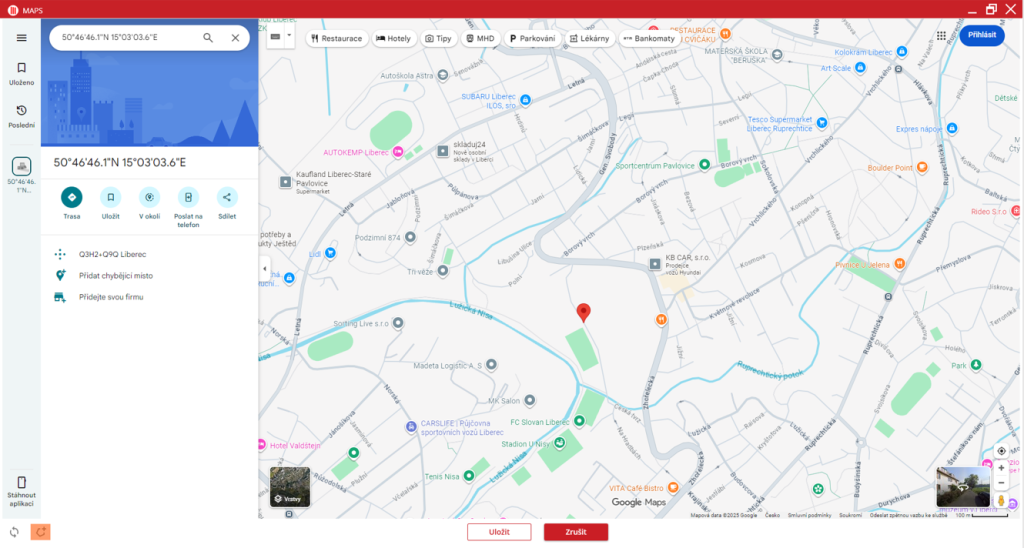Click the Pegman Street View icon
Screen dimensions: 1024x548
click(x=1001, y=499)
